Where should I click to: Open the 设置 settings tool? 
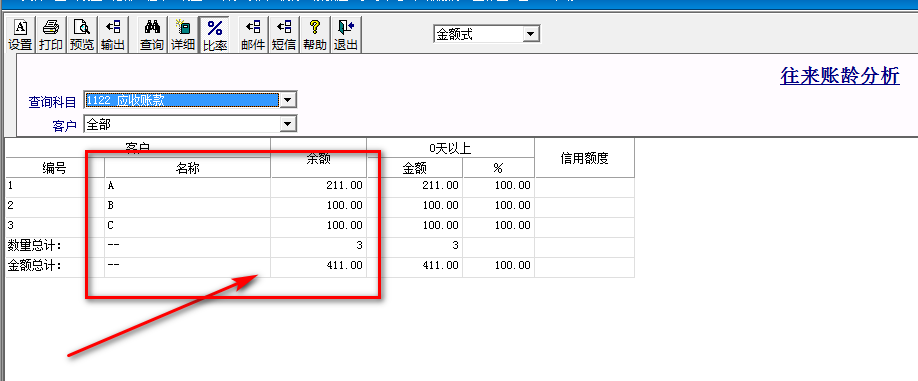pos(20,35)
